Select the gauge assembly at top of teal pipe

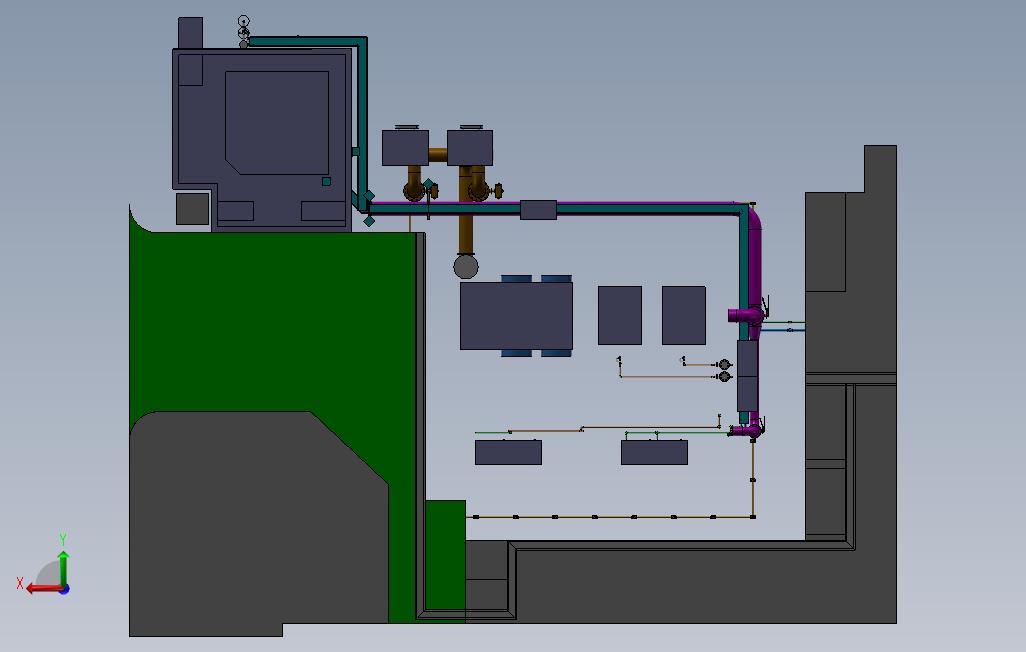coord(243,32)
